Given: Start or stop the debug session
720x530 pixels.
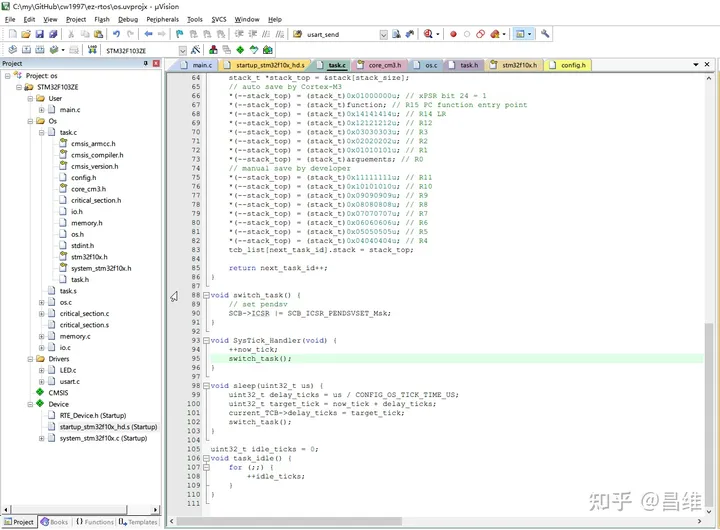Looking at the screenshot, I should pyautogui.click(x=429, y=34).
